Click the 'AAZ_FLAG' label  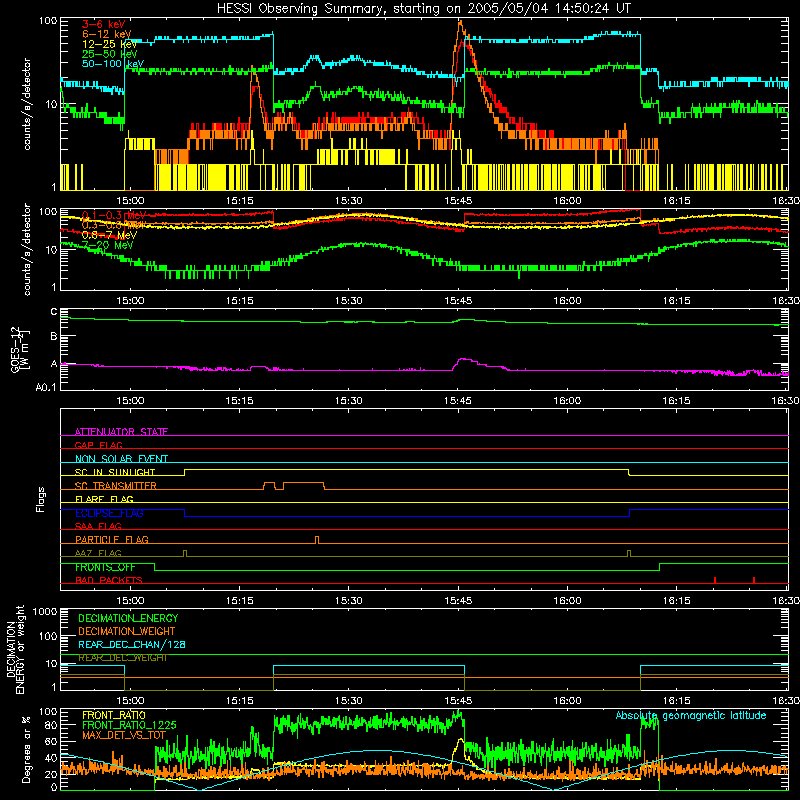pyautogui.click(x=98, y=553)
